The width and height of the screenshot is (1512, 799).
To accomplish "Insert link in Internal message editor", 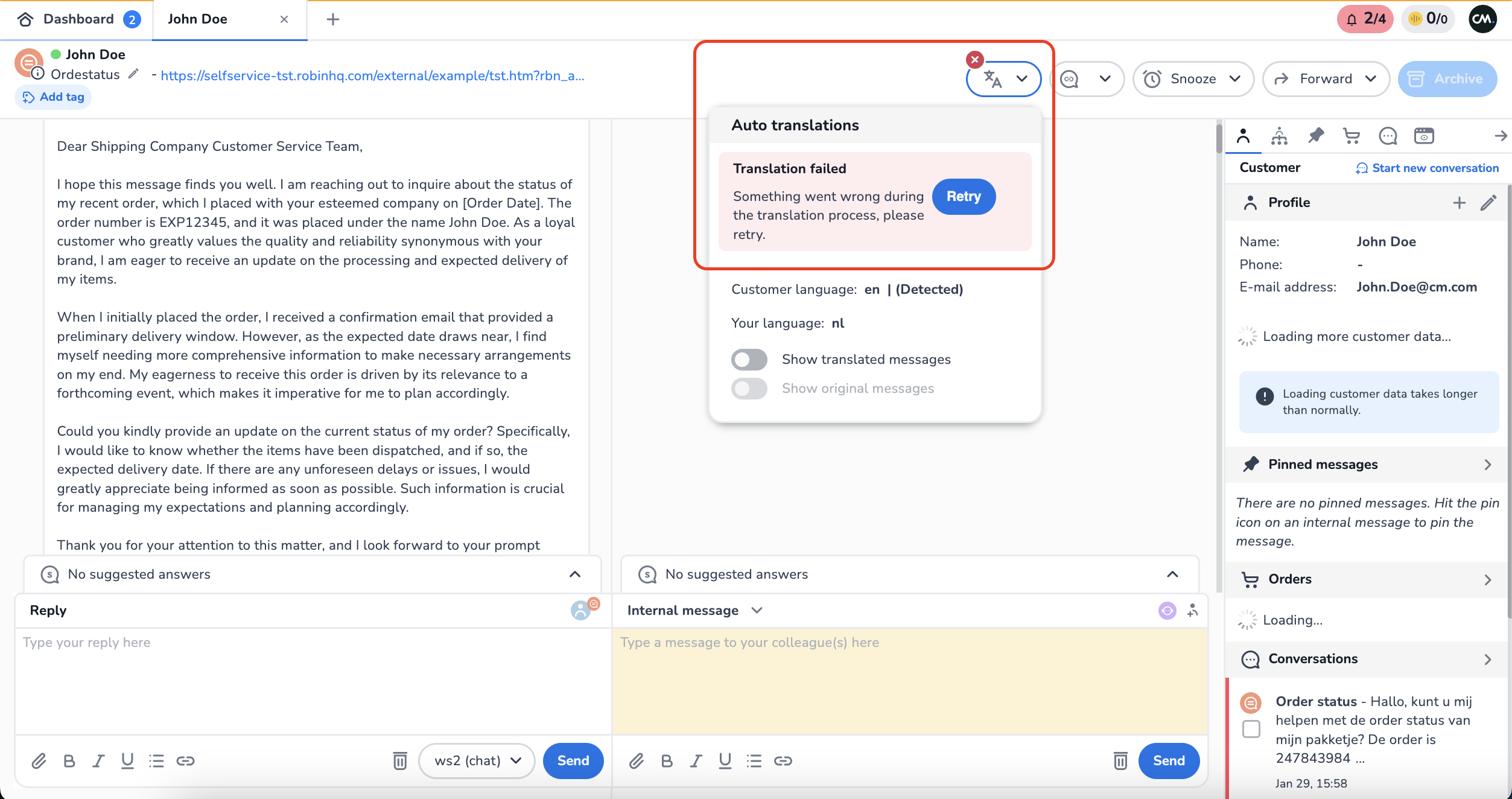I will [x=783, y=761].
